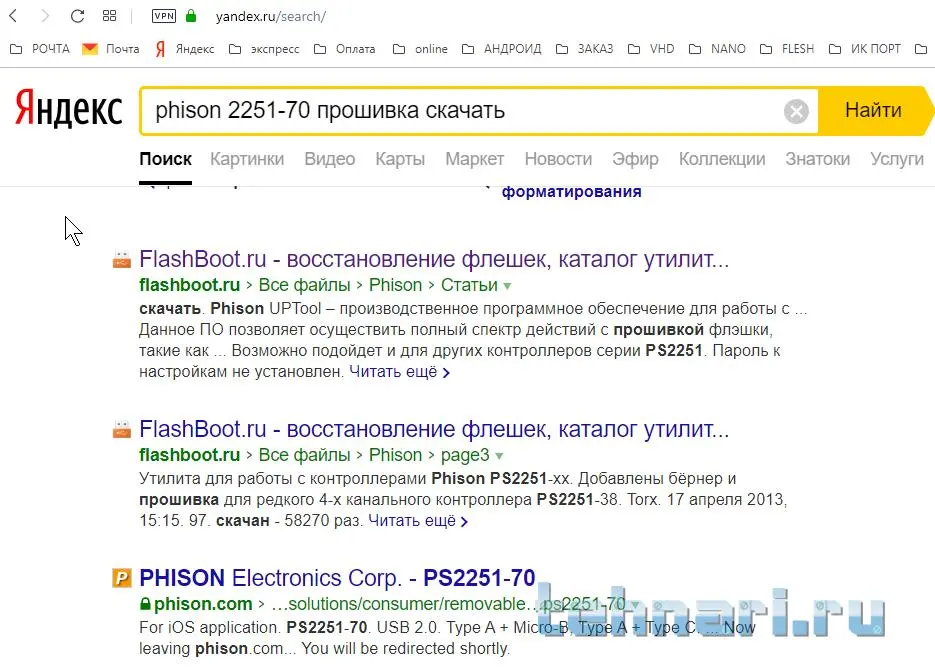Click favicon of FlashBoot page3 result
The height and width of the screenshot is (669, 935).
(122, 429)
